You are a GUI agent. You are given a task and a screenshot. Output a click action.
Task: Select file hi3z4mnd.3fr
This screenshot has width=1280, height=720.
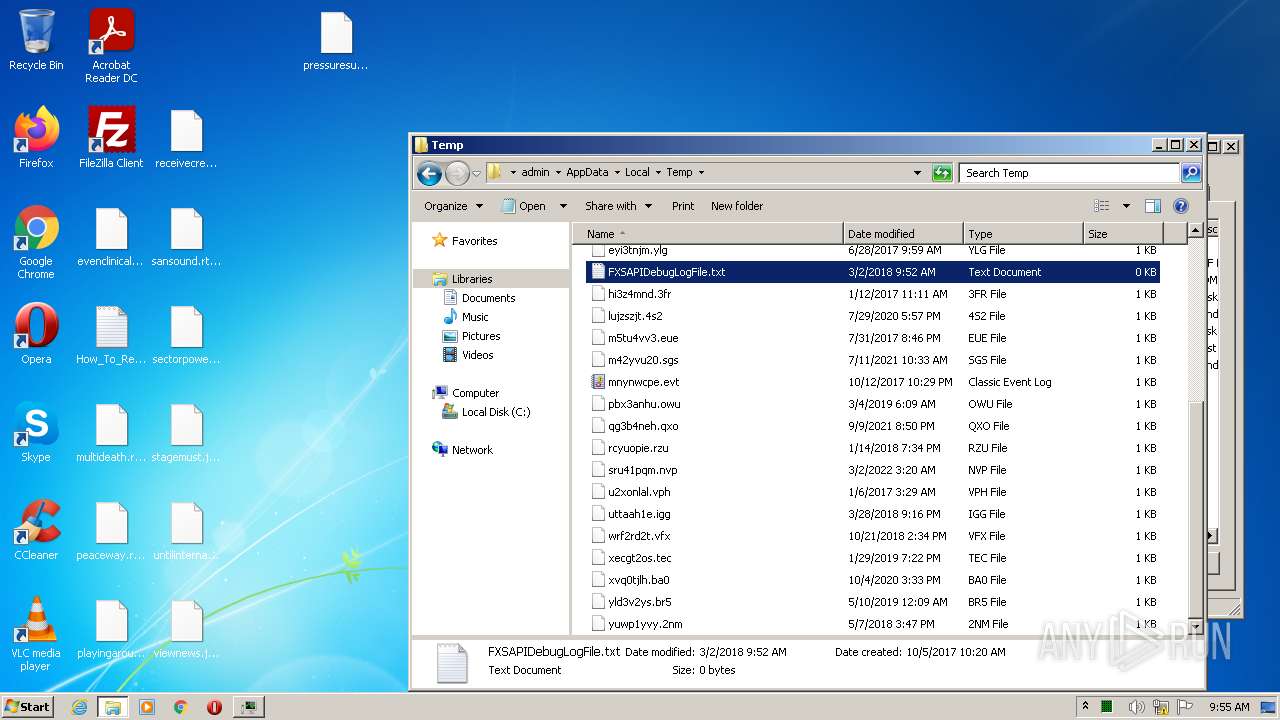click(872, 294)
